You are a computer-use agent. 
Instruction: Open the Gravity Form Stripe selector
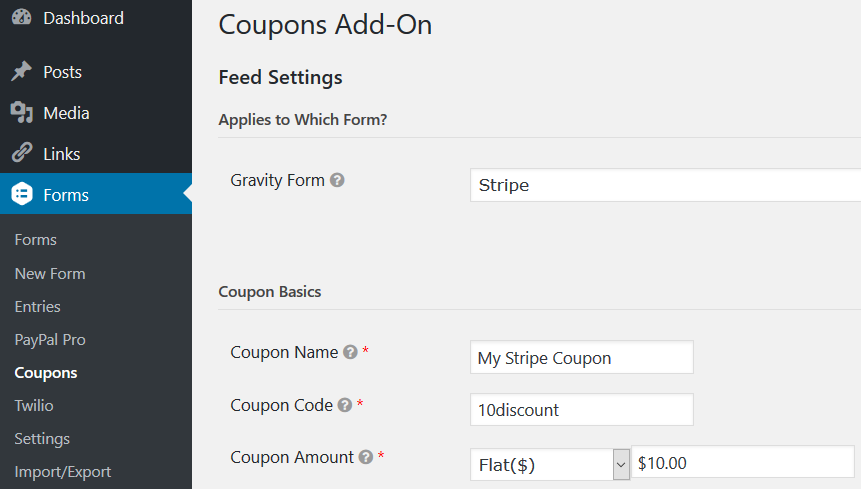(x=666, y=185)
